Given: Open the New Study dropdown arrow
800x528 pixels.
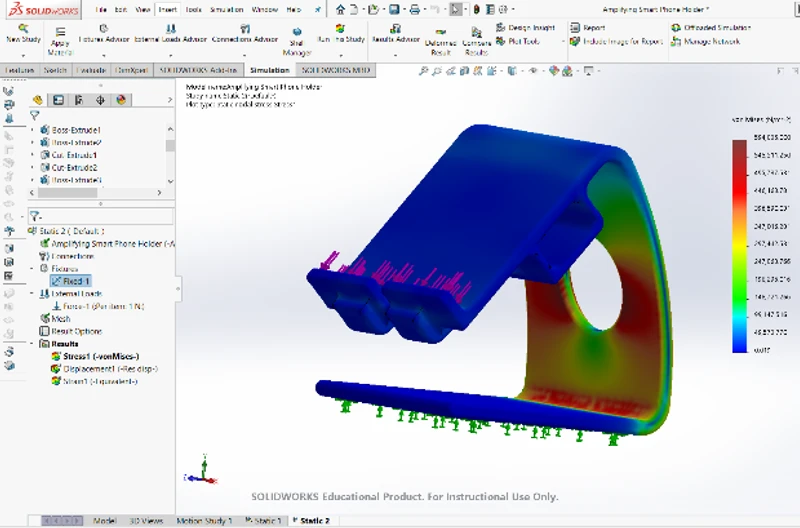Looking at the screenshot, I should [23, 54].
